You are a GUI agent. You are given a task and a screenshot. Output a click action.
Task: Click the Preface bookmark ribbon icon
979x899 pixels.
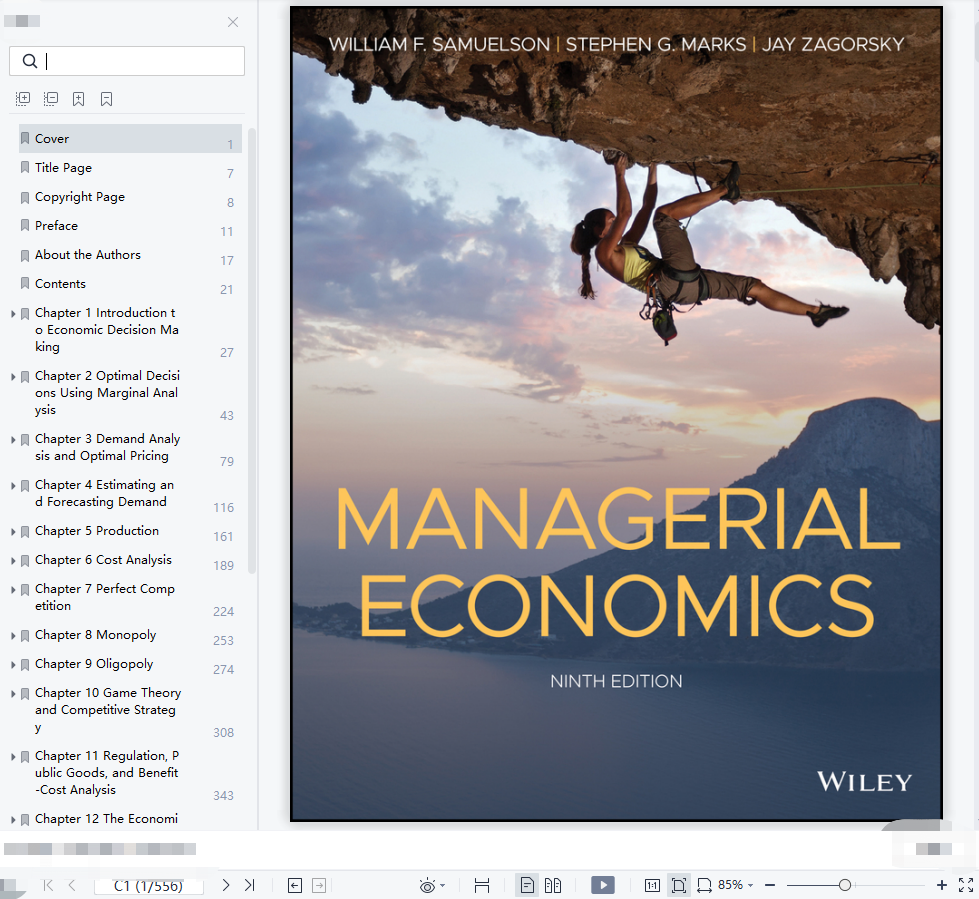pyautogui.click(x=25, y=225)
